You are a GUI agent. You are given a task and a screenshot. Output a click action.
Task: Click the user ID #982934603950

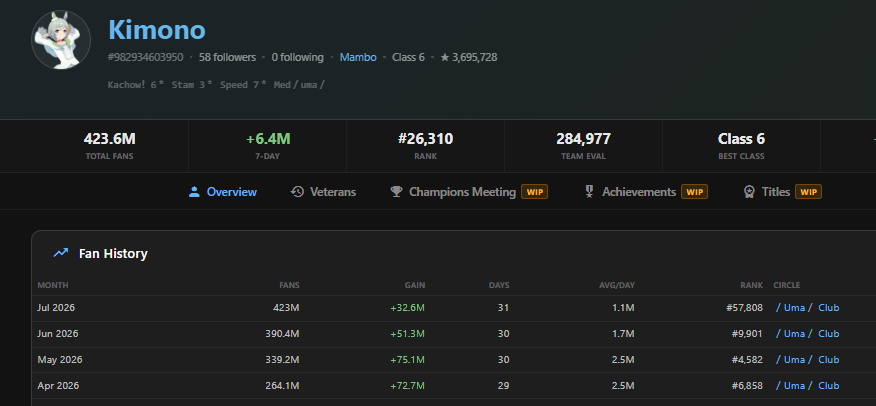[145, 57]
